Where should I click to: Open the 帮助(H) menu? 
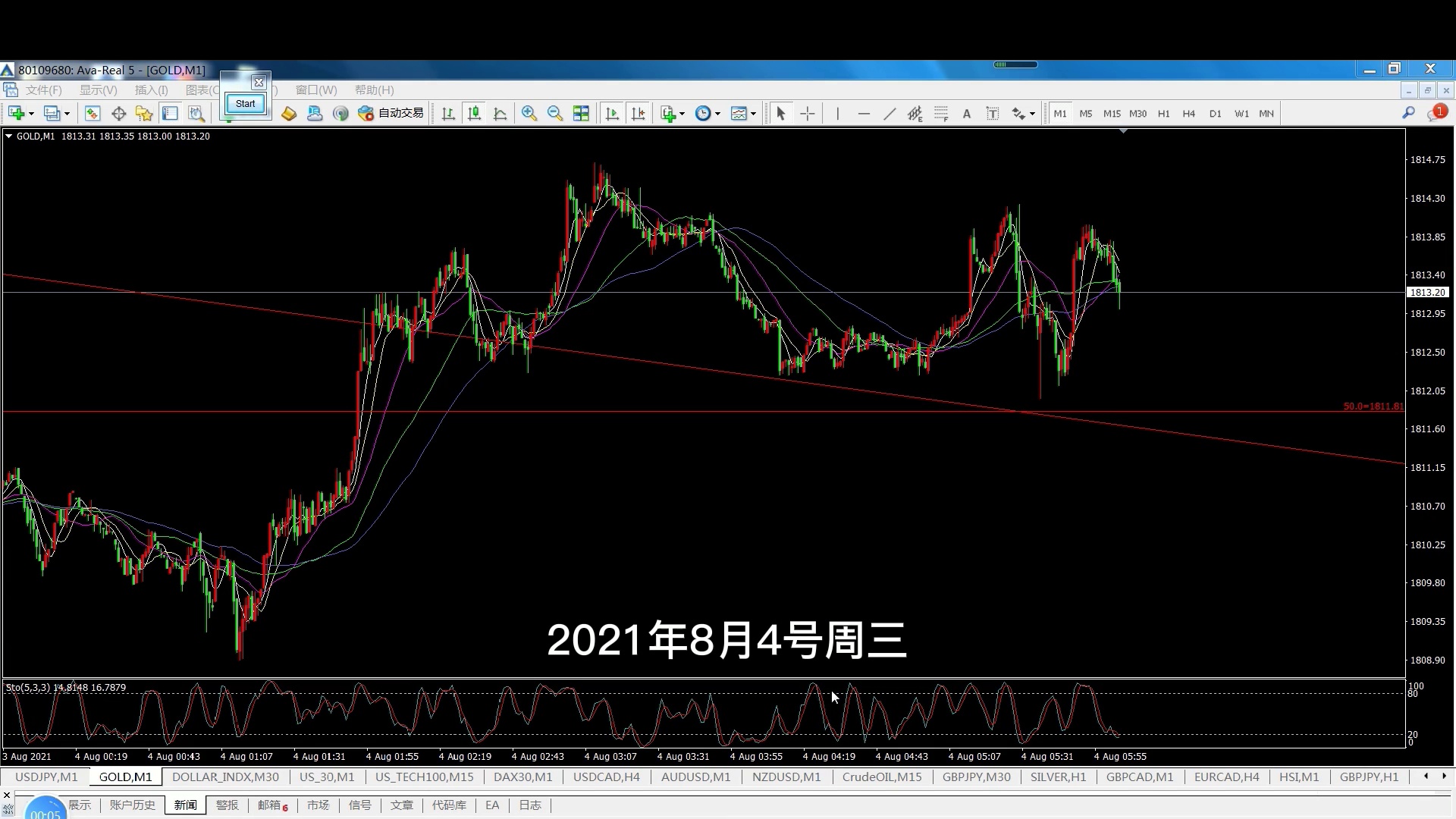(374, 90)
